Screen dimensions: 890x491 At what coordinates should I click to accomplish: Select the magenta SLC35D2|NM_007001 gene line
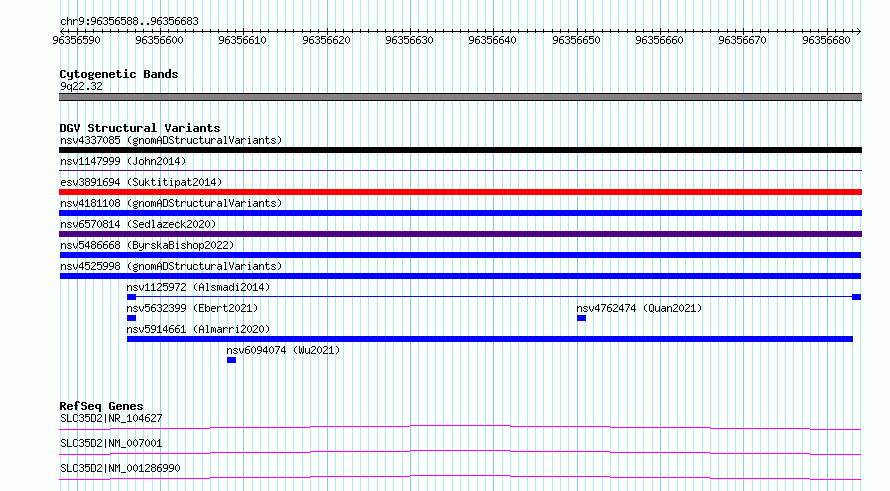[x=460, y=452]
